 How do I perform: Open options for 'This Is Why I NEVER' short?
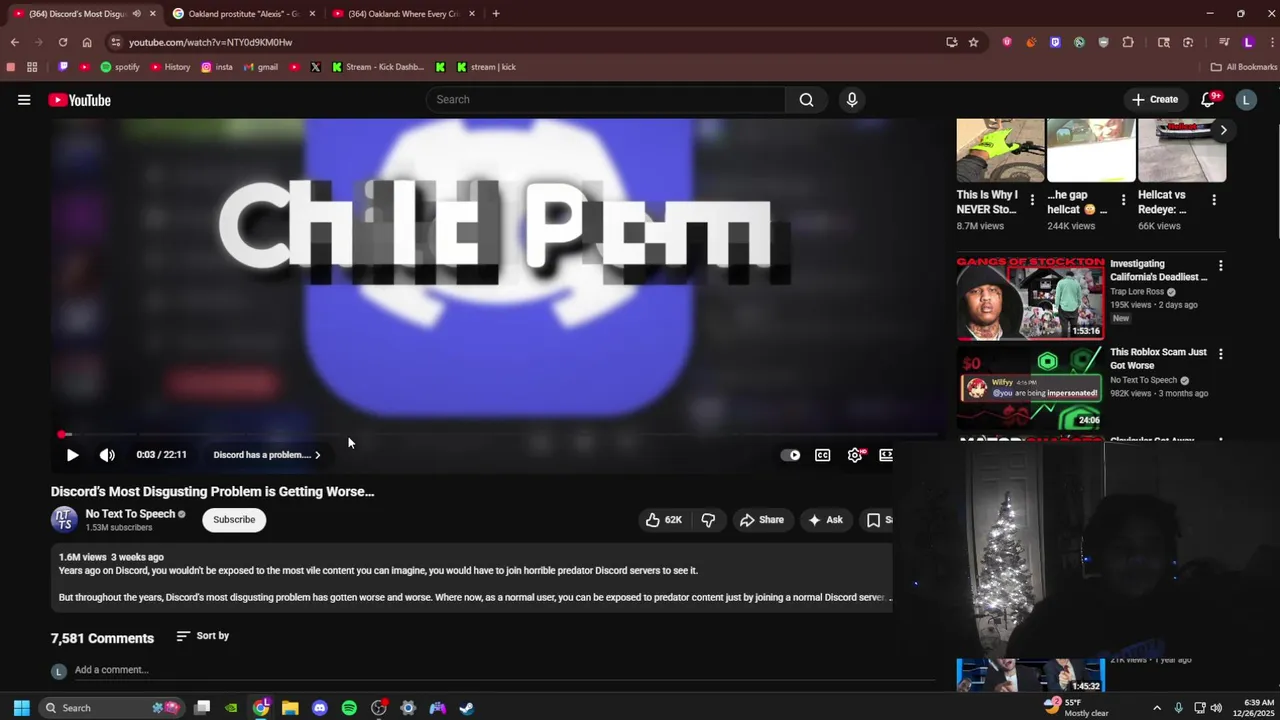point(1032,200)
